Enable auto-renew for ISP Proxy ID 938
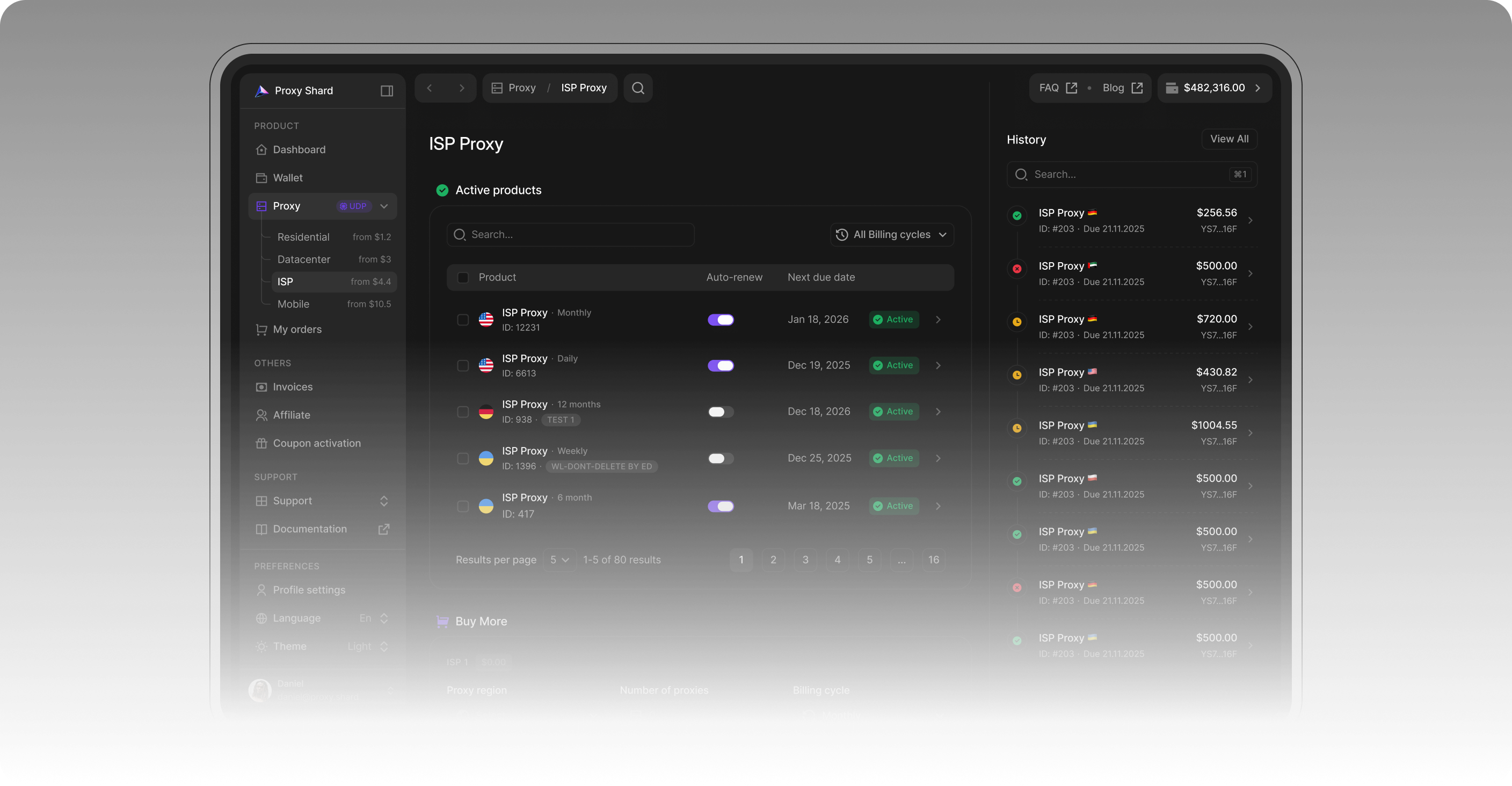 [x=720, y=412]
